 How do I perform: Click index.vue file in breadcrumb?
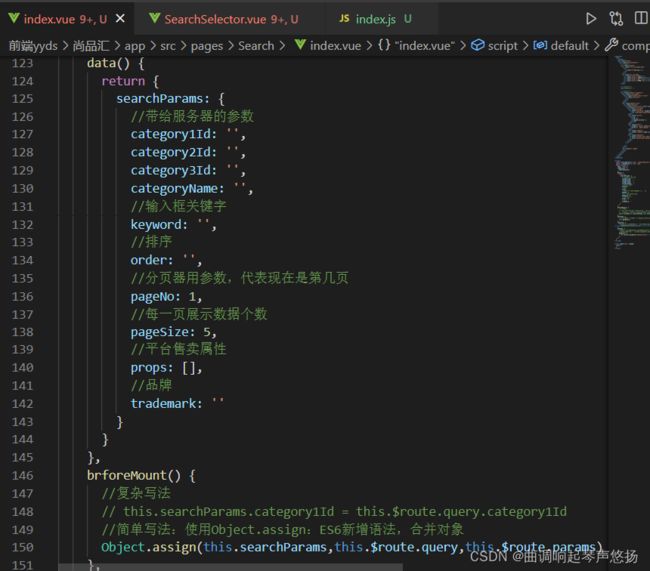335,46
